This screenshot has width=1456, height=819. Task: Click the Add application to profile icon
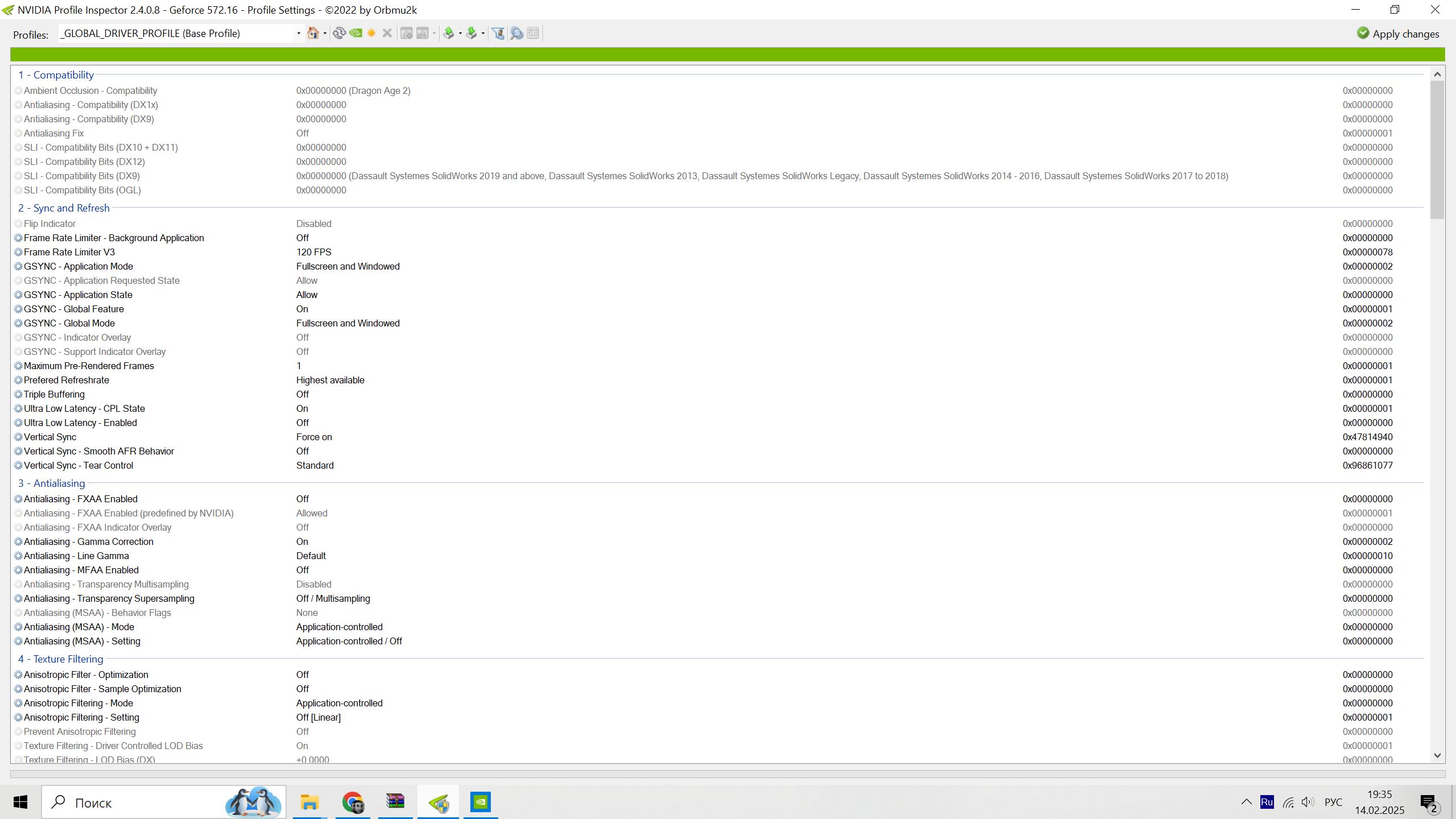(x=407, y=33)
